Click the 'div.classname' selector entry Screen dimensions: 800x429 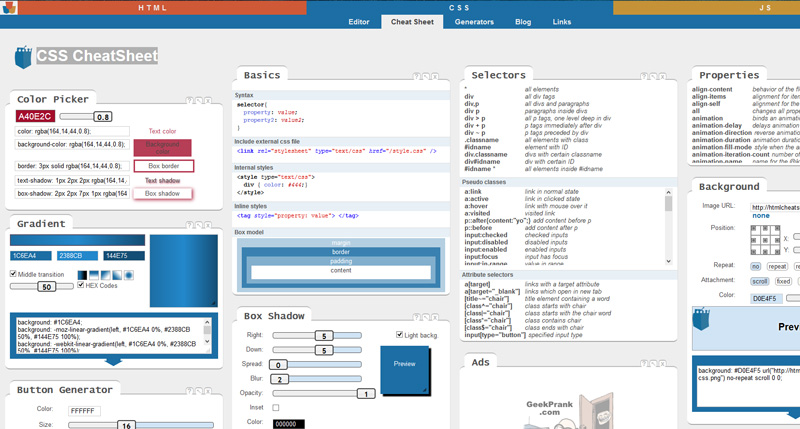coord(486,154)
